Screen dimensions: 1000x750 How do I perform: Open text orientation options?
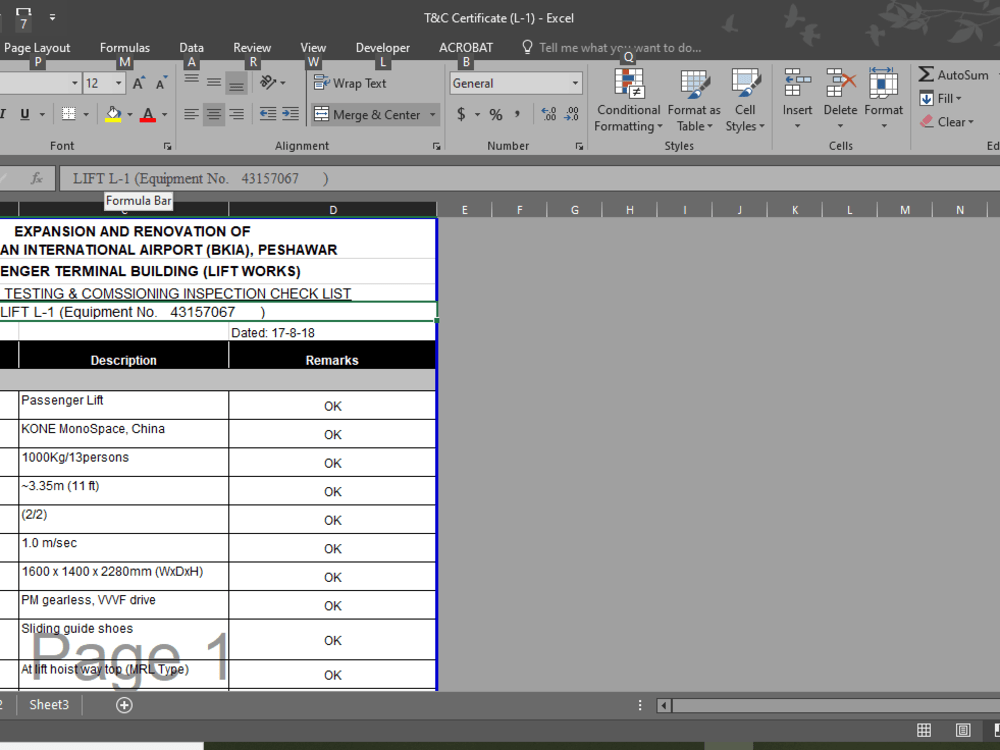click(272, 83)
